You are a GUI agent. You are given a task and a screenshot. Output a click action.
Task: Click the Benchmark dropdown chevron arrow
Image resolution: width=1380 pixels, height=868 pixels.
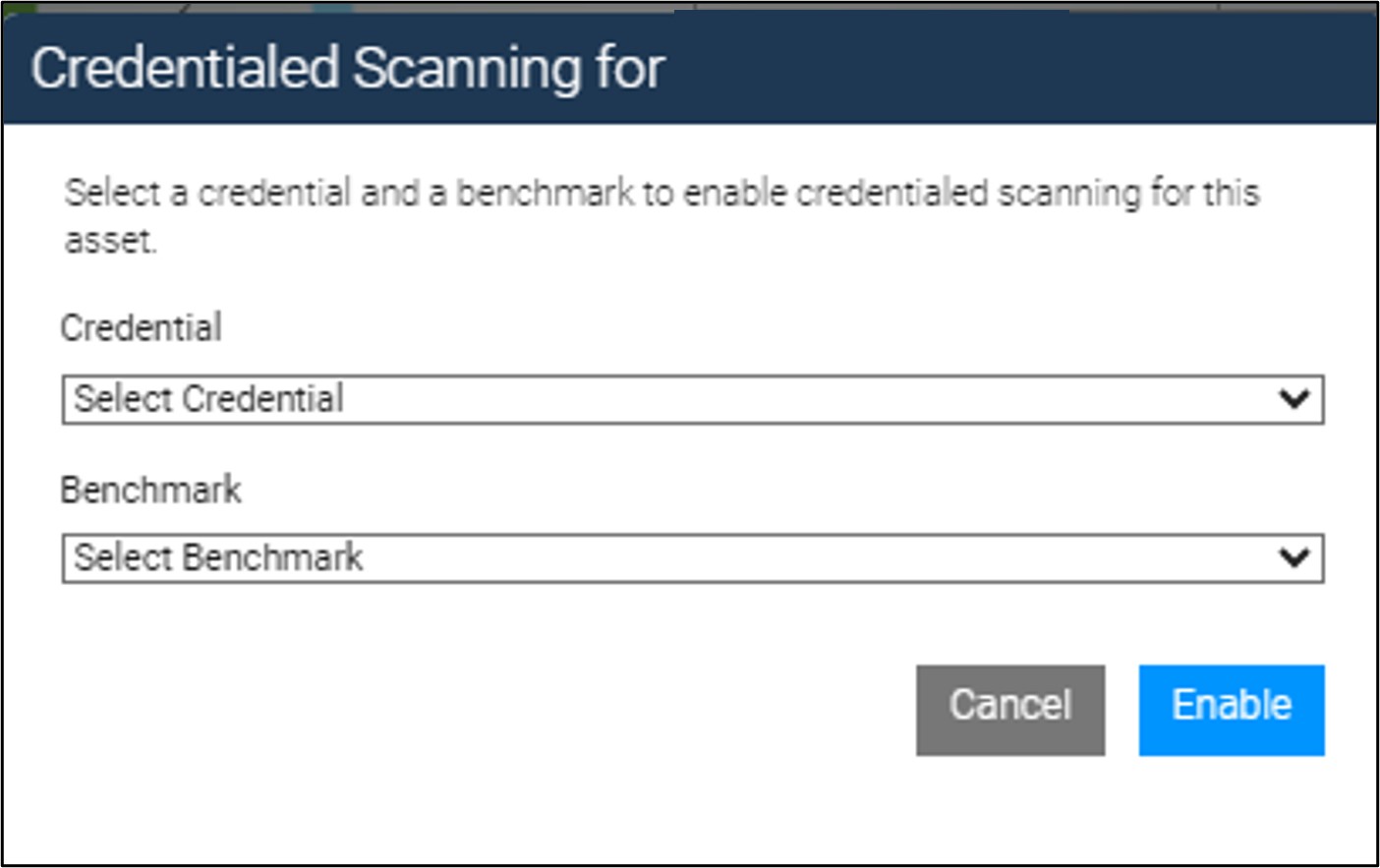coord(1294,557)
